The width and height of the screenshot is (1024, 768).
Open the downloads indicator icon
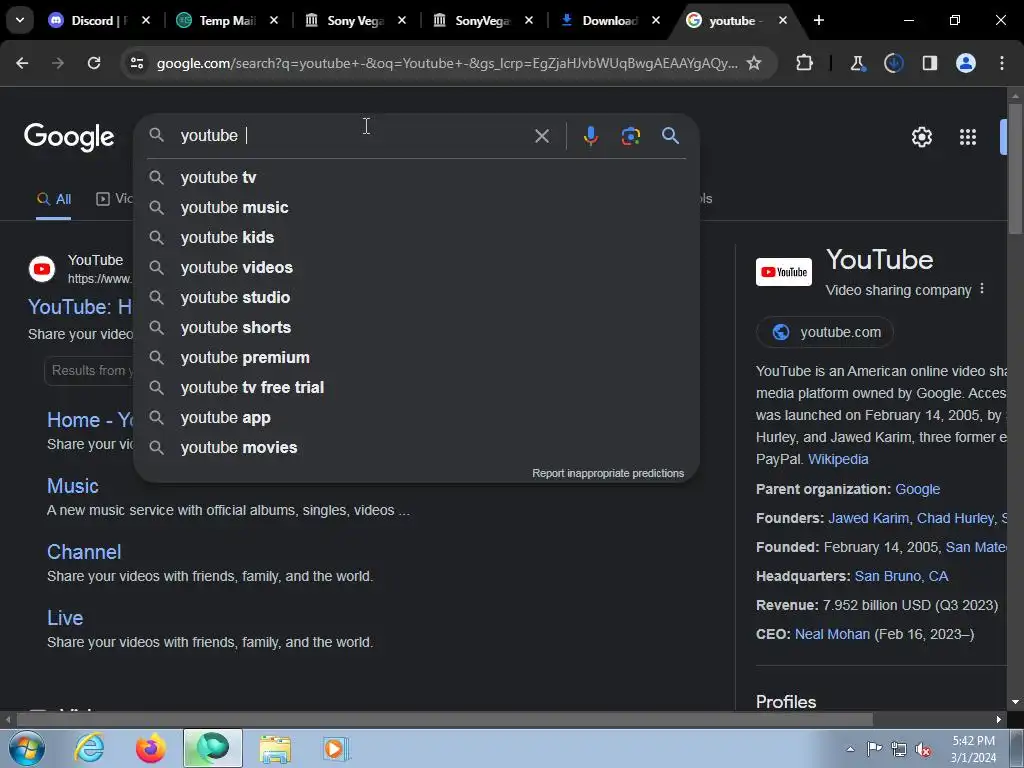[x=893, y=63]
